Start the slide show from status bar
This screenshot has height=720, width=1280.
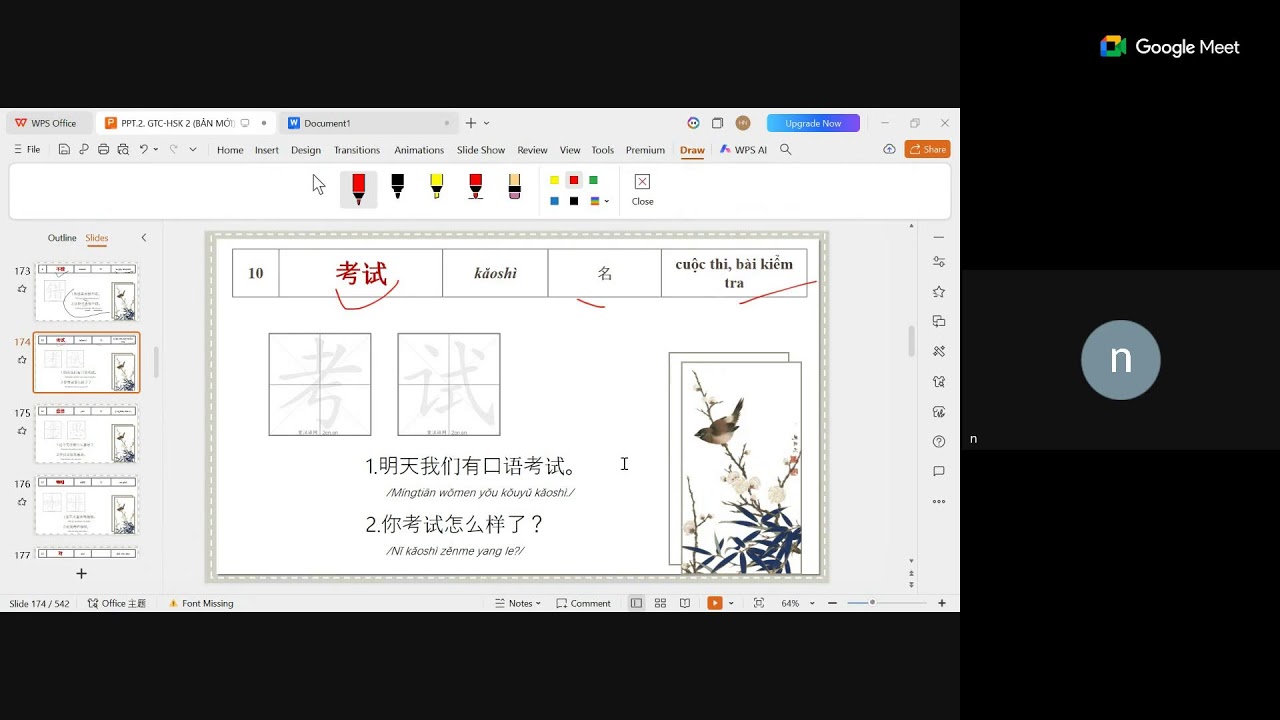point(714,603)
